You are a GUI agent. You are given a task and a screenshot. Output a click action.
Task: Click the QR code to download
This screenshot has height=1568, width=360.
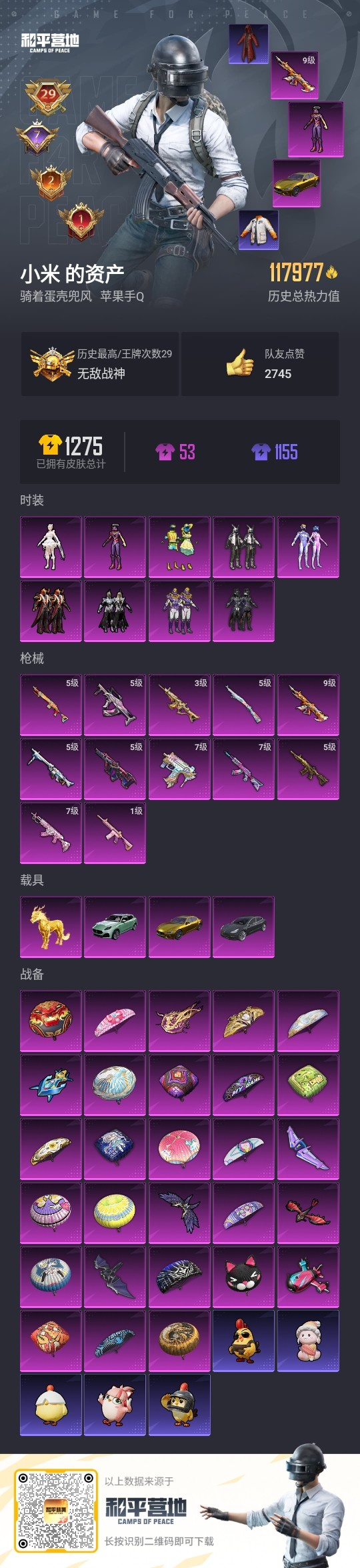[56, 1511]
